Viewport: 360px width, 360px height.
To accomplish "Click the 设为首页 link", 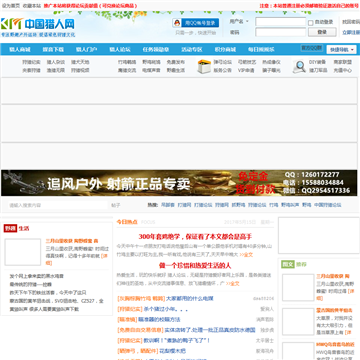I will 11,6.
